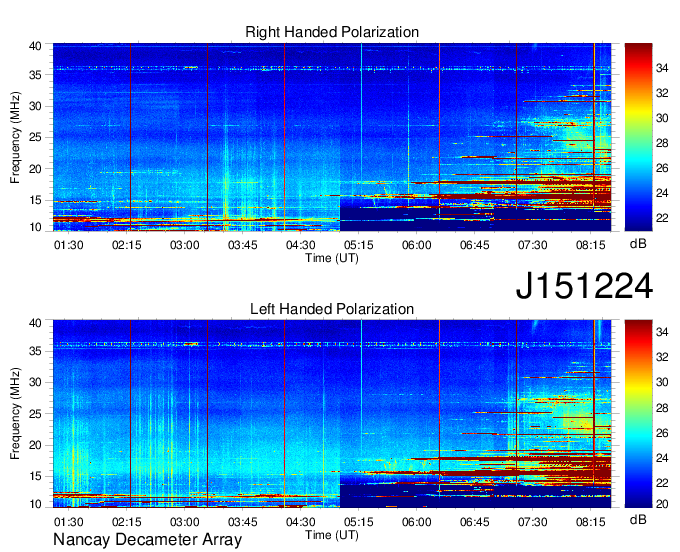Click the 'Right Handed Polarization' plot title
The width and height of the screenshot is (680, 552).
click(332, 32)
